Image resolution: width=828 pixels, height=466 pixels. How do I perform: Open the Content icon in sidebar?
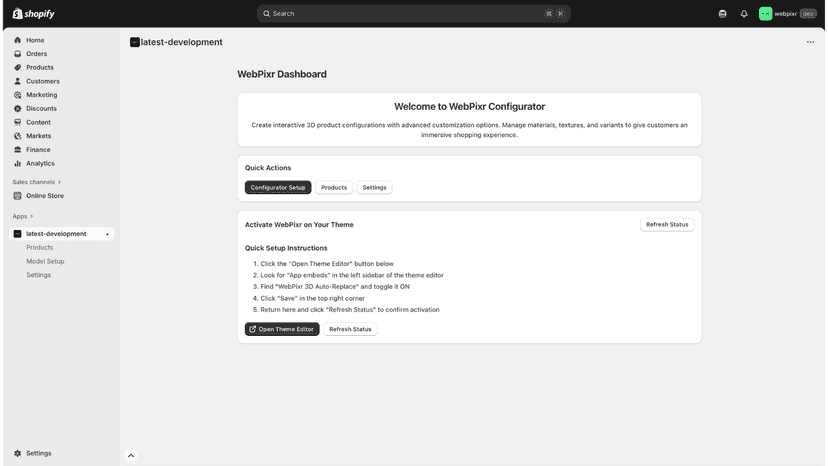(17, 122)
